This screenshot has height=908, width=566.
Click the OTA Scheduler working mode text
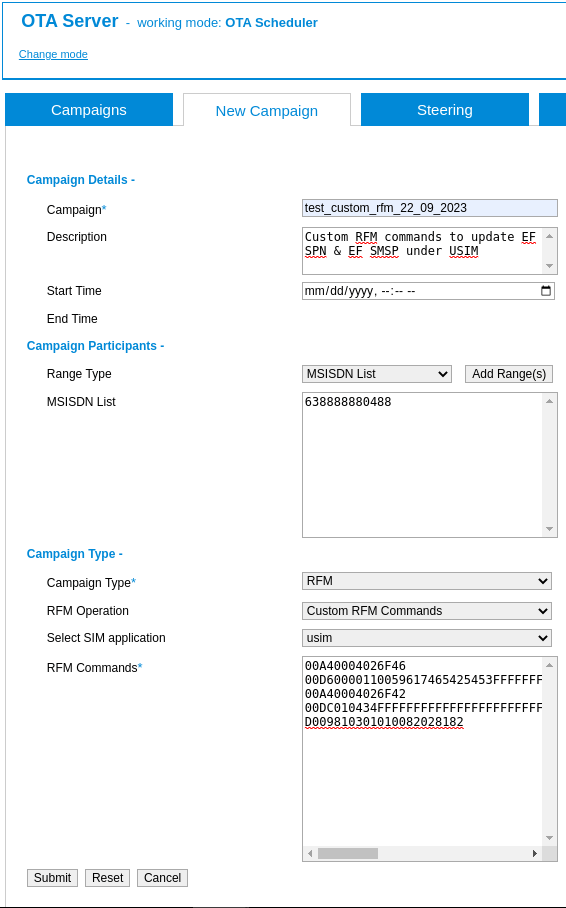click(271, 23)
